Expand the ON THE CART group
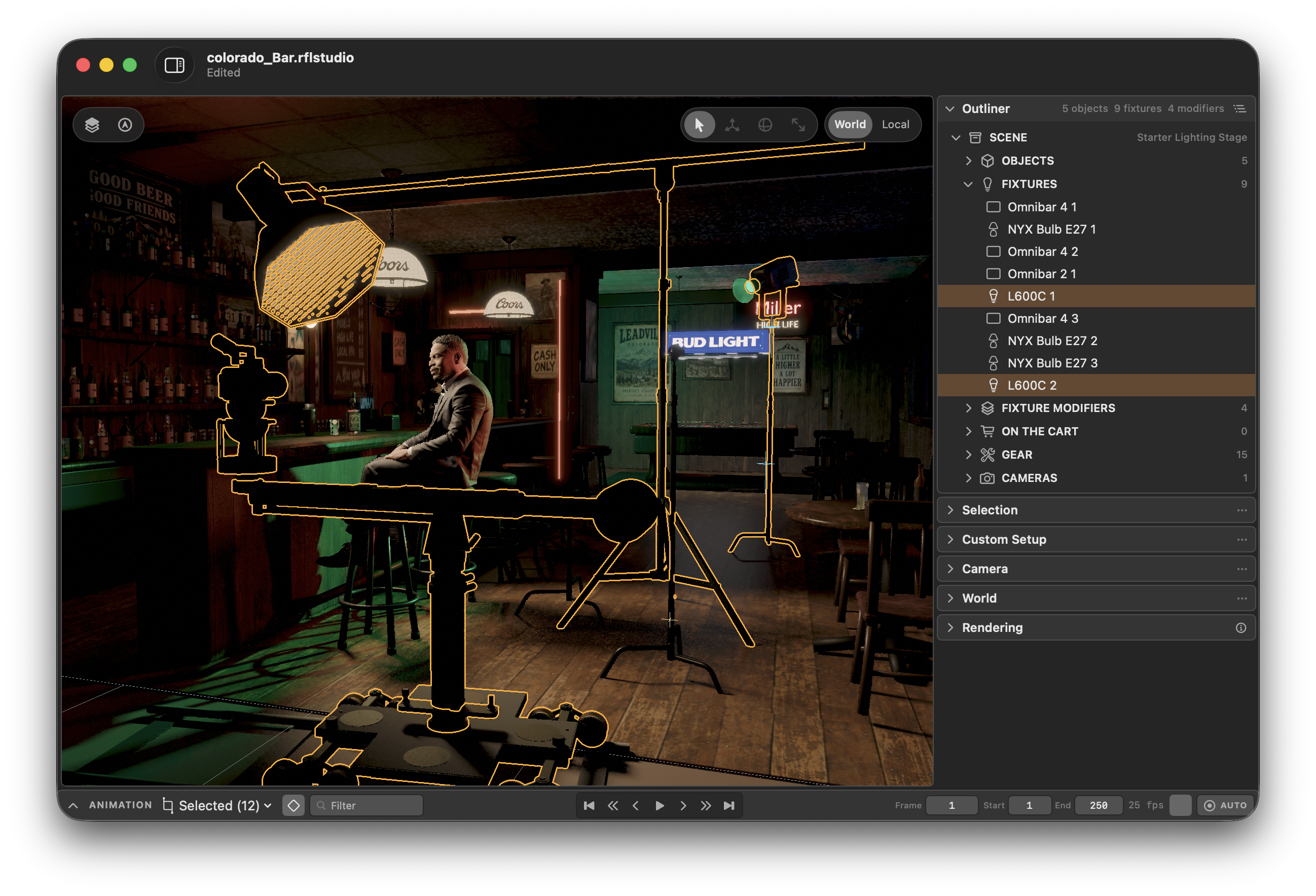Screen dimensions: 1316x896 click(968, 431)
